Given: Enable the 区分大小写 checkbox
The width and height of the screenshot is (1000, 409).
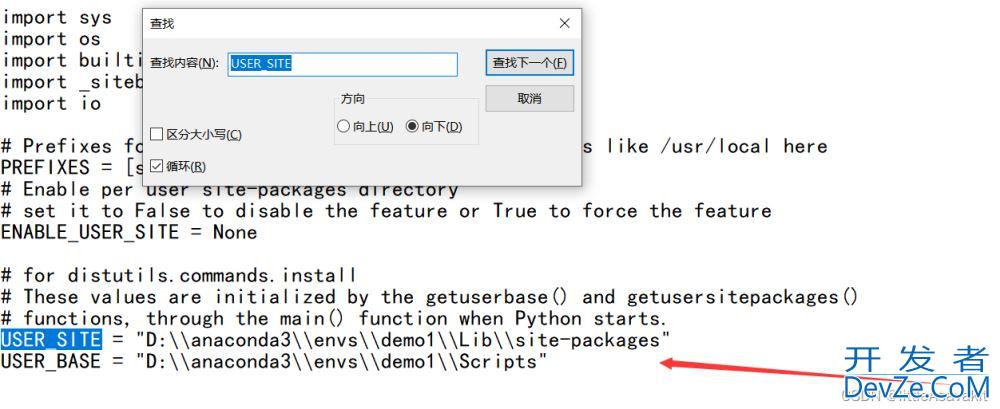Looking at the screenshot, I should click(x=157, y=134).
